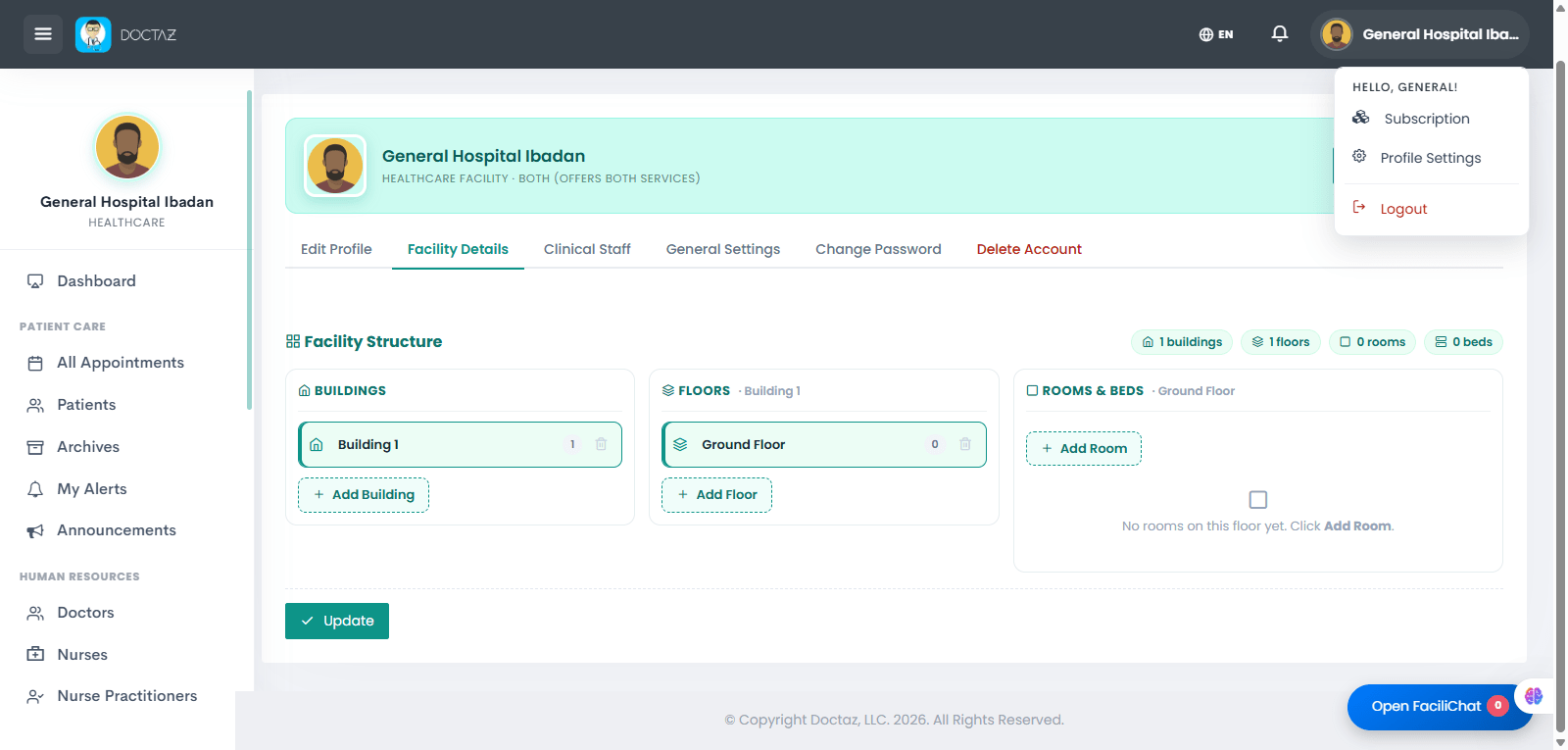The image size is (1568, 750).
Task: Open Announcements in sidebar
Action: pyautogui.click(x=117, y=530)
